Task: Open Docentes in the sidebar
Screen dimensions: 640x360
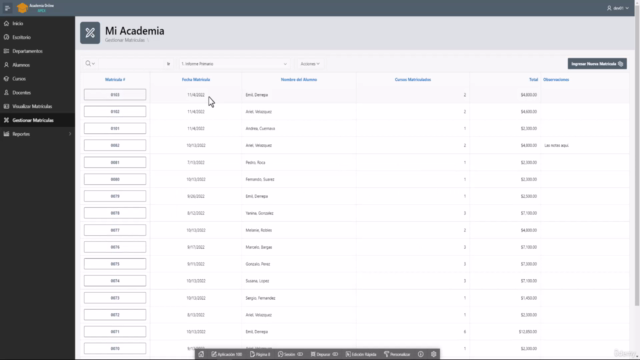Action: point(37,93)
